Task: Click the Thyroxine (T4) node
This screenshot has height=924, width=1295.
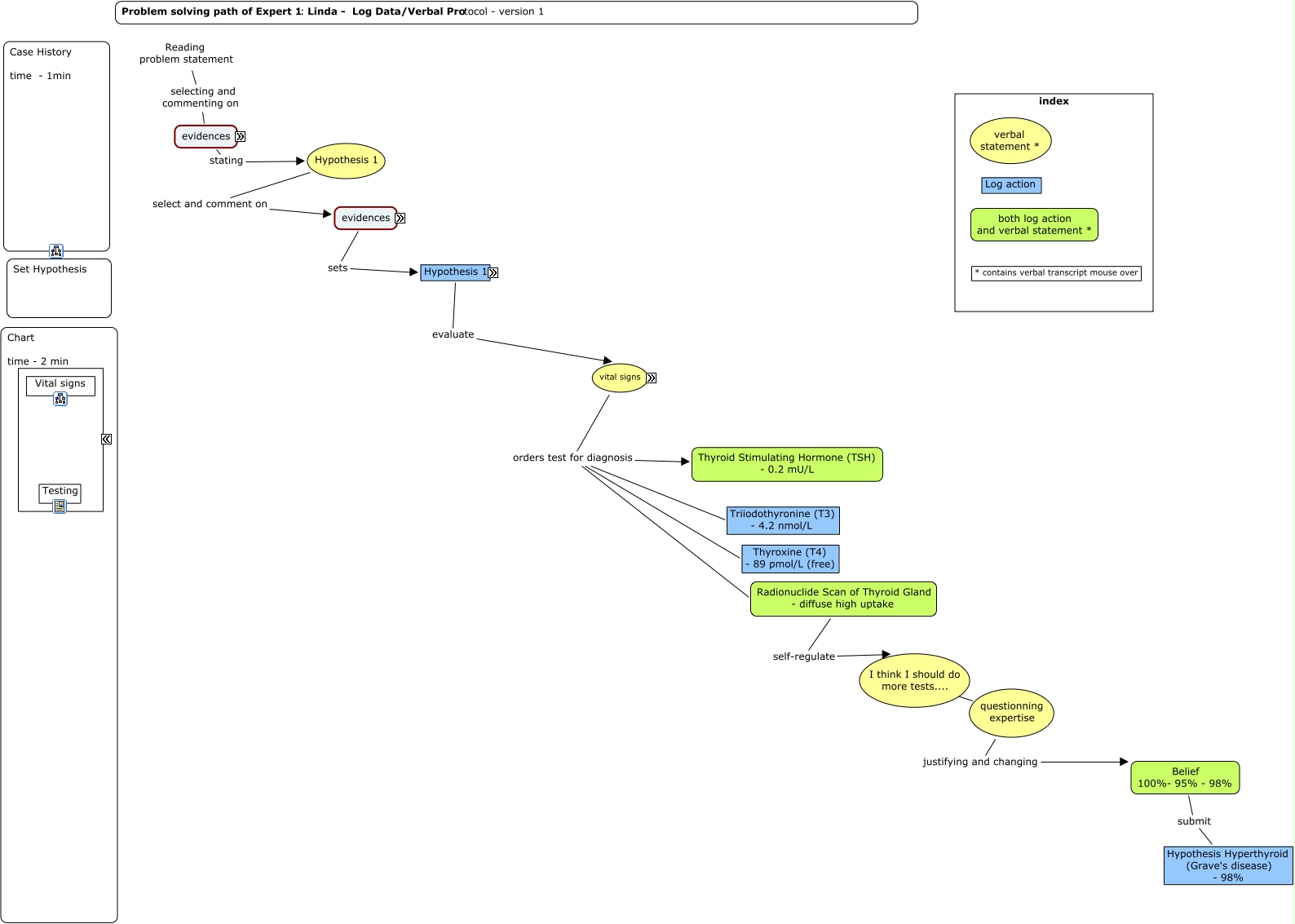Action: pyautogui.click(x=789, y=559)
